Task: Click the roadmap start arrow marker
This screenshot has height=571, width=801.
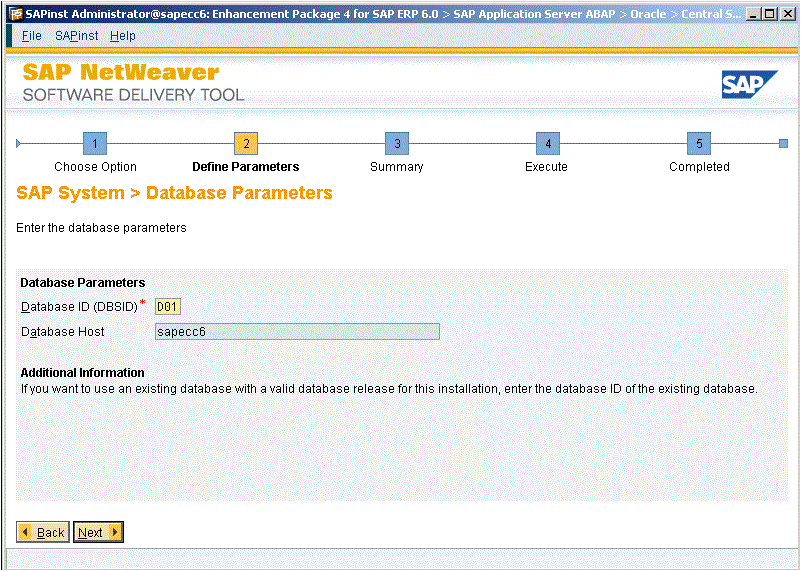Action: pos(18,144)
